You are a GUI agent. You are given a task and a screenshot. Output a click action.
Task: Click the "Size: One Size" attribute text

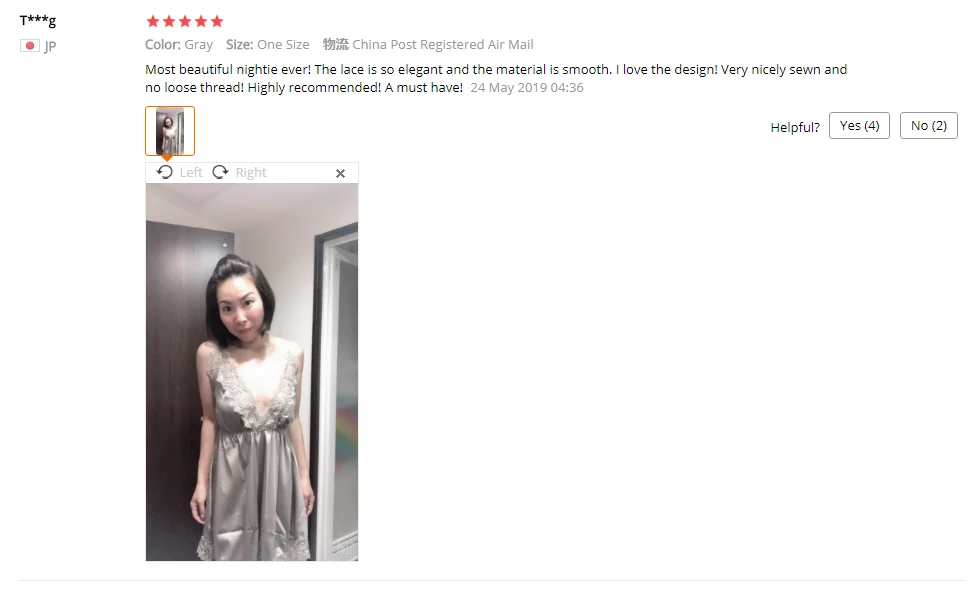[x=268, y=44]
